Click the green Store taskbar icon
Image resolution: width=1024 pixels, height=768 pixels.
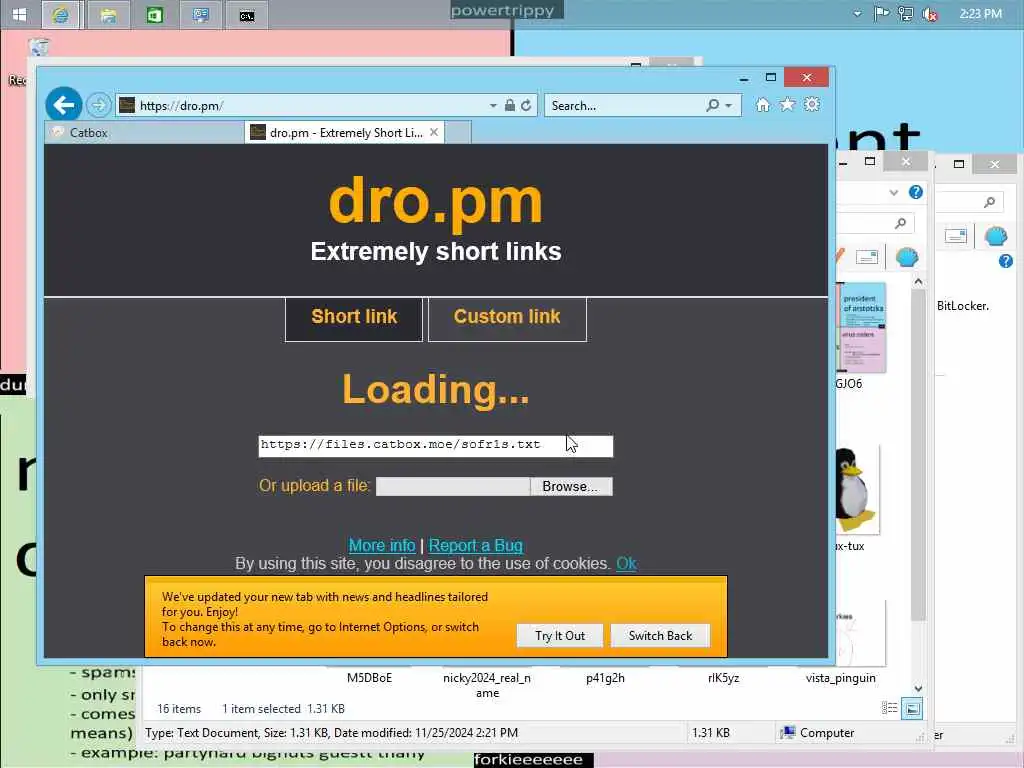(x=155, y=15)
